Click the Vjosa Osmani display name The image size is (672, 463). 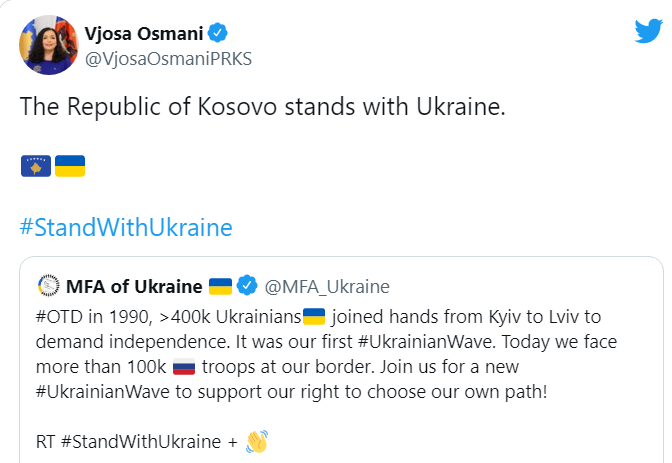coord(144,33)
